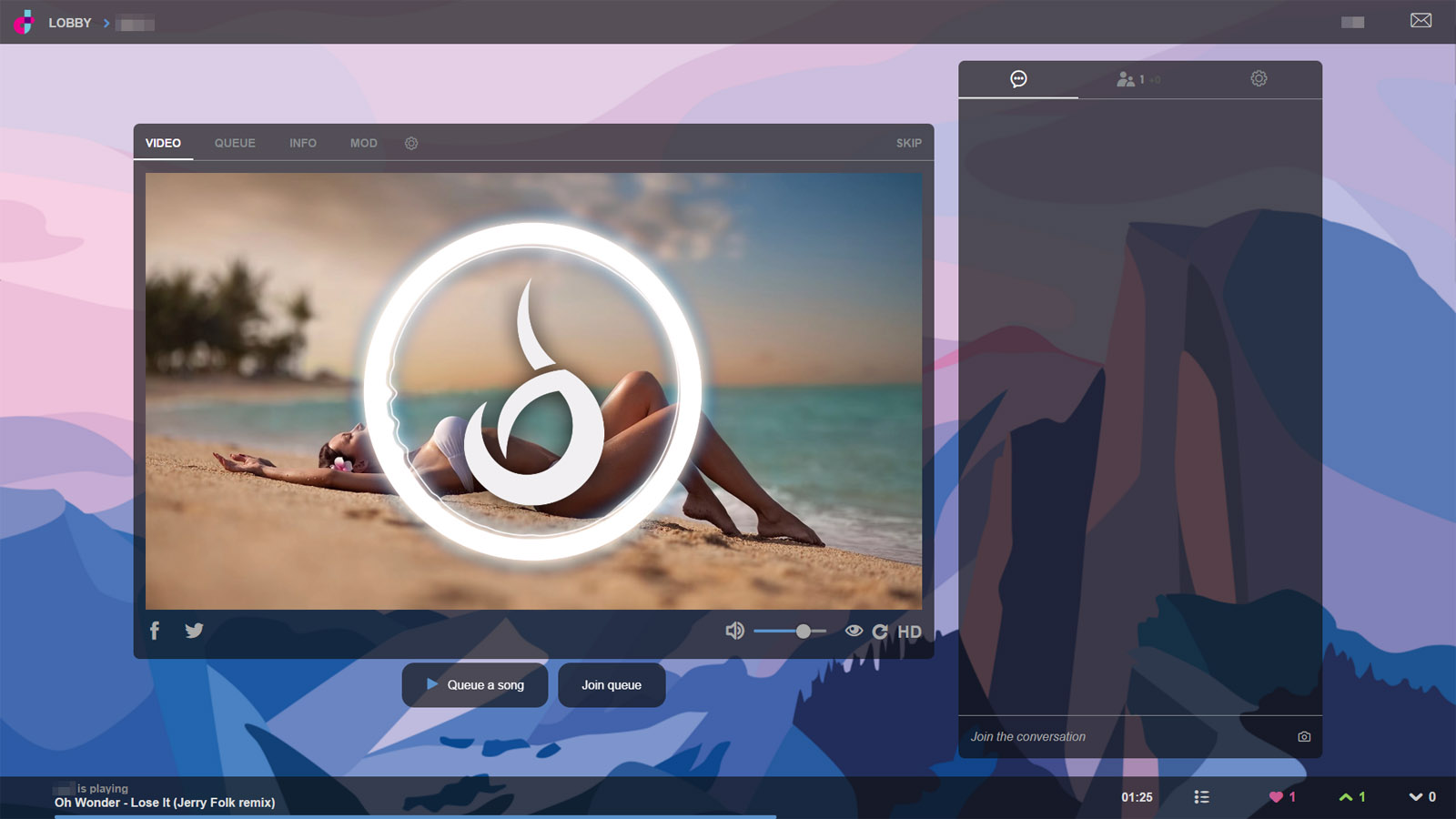Click the breadcrumb chevron after LOBBY
Image resolution: width=1456 pixels, height=819 pixels.
pyautogui.click(x=106, y=23)
